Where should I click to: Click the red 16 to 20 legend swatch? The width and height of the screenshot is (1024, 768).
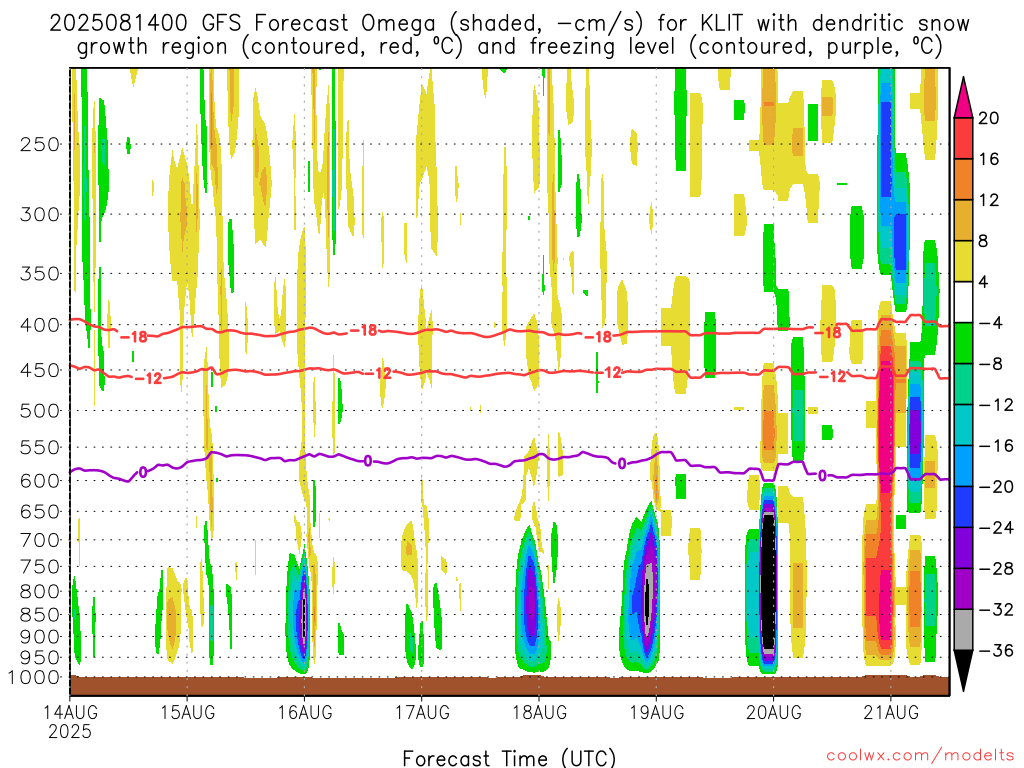click(963, 138)
